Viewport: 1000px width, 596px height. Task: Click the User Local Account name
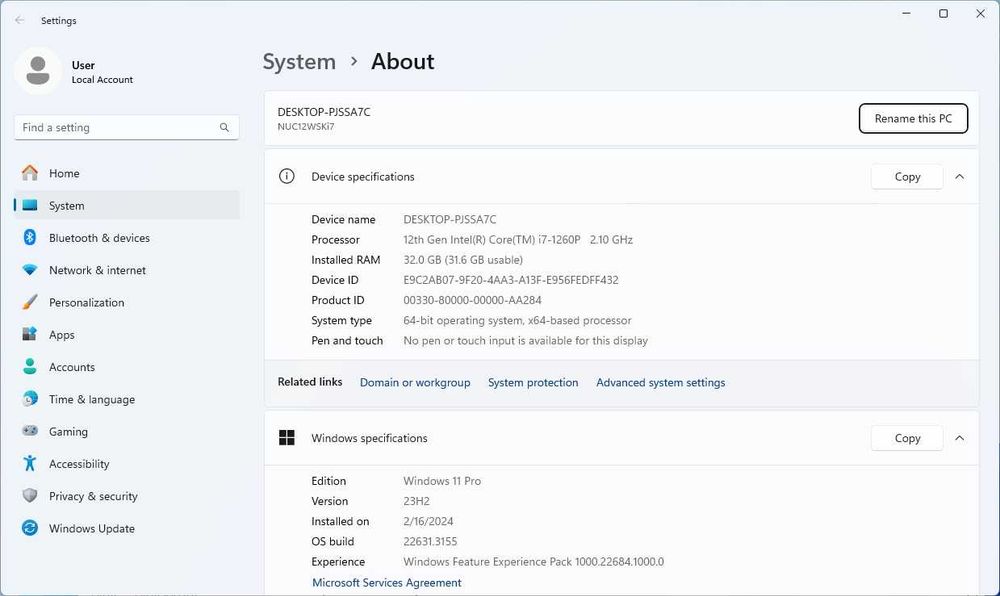tap(102, 72)
